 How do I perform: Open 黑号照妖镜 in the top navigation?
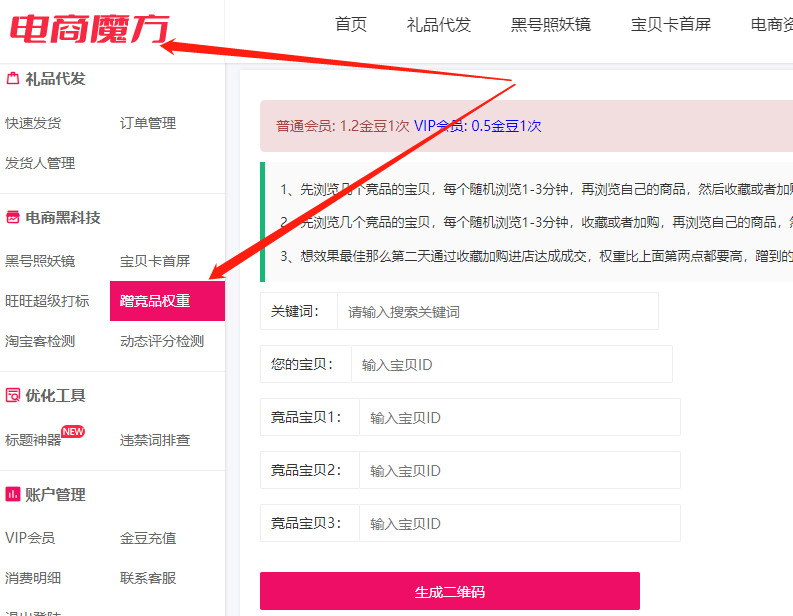click(x=551, y=24)
